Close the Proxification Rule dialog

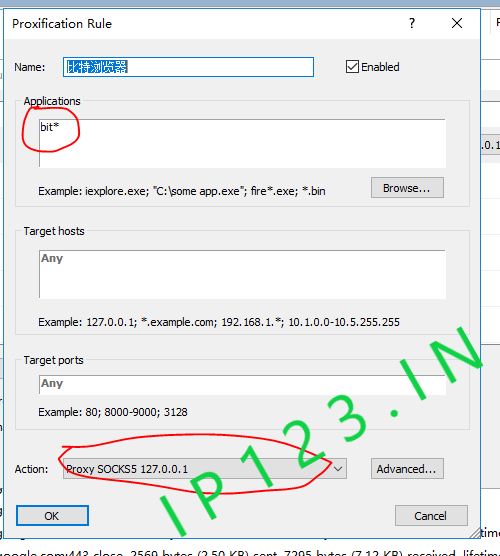457,23
